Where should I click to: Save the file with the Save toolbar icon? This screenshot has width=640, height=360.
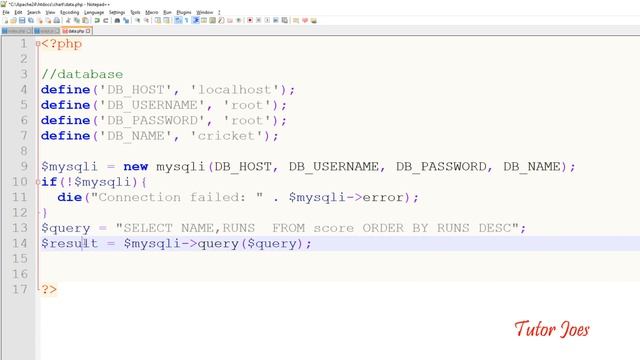(x=22, y=20)
